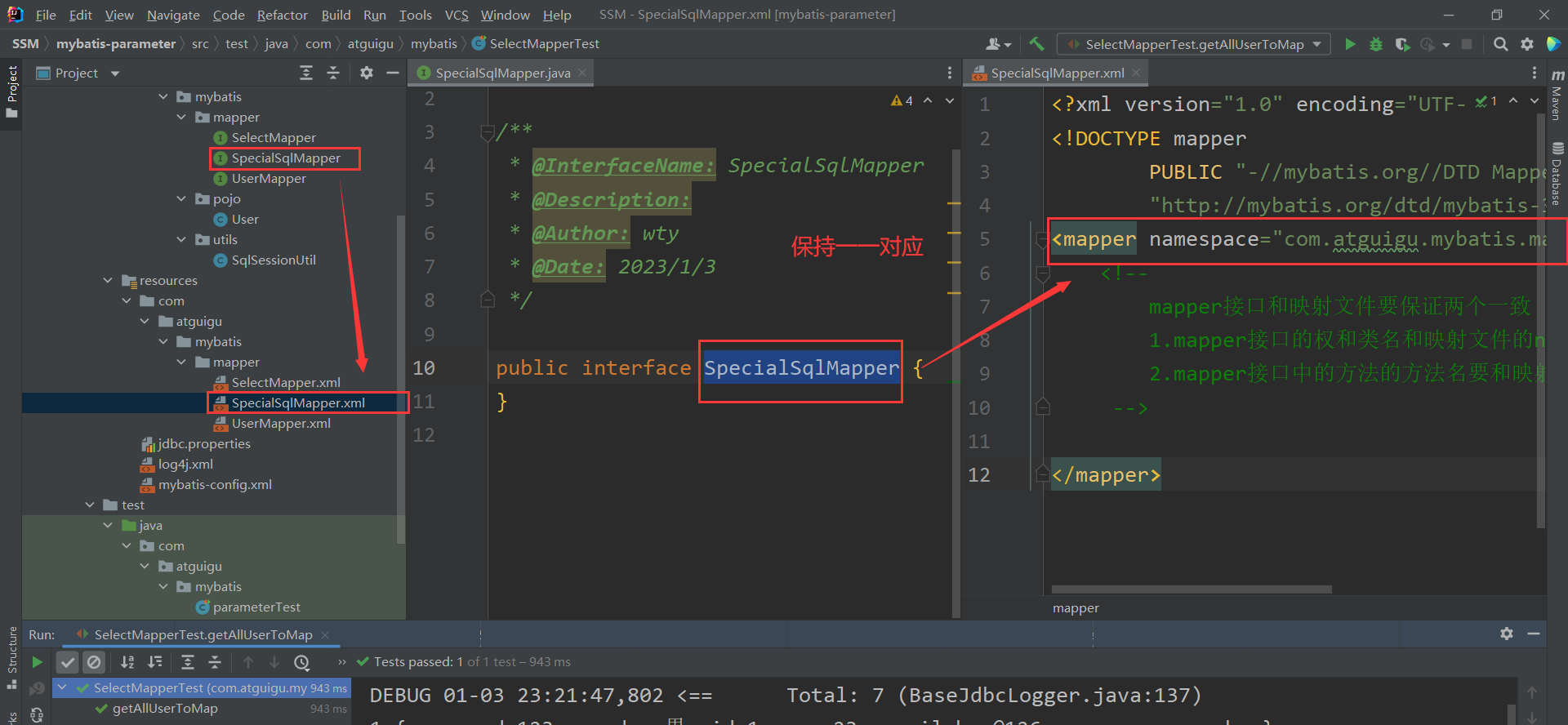Image resolution: width=1568 pixels, height=725 pixels.
Task: Toggle Project tool window sidebar button
Action: [11, 91]
